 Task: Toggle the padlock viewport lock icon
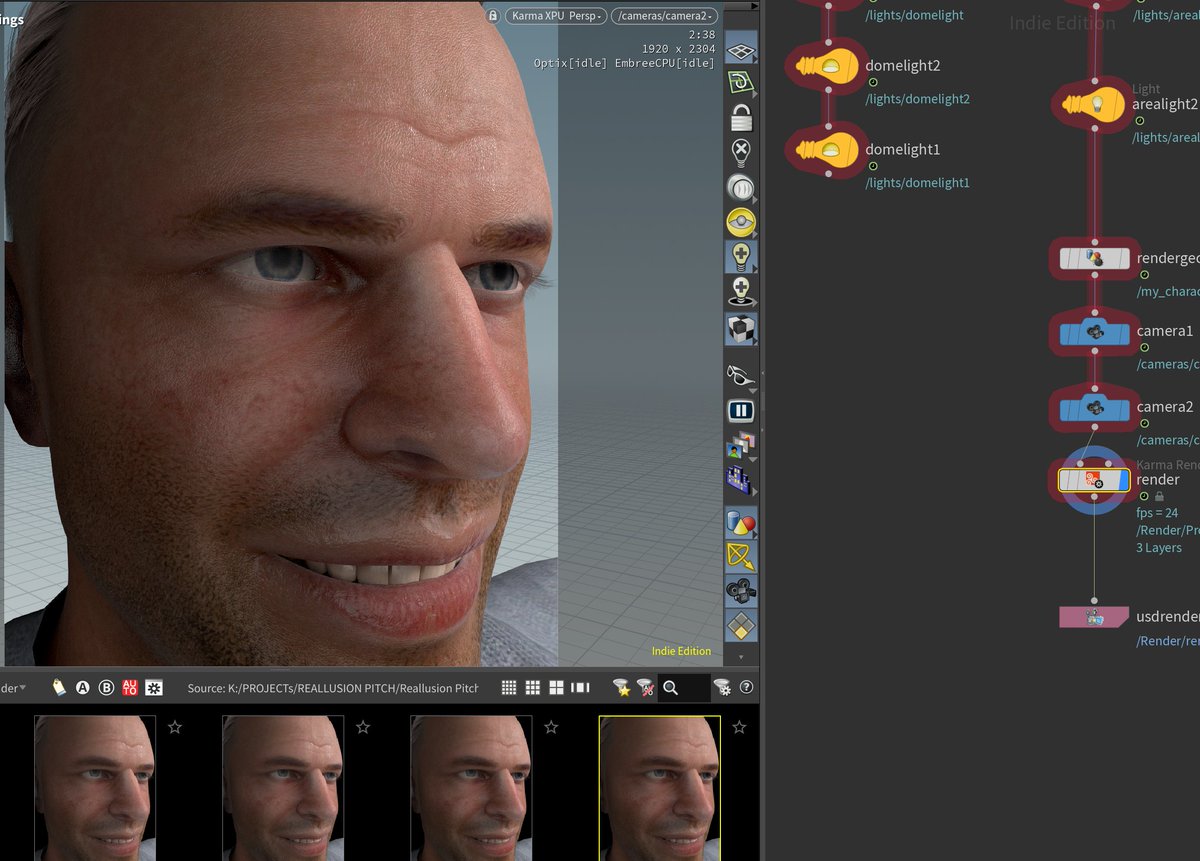[x=741, y=119]
